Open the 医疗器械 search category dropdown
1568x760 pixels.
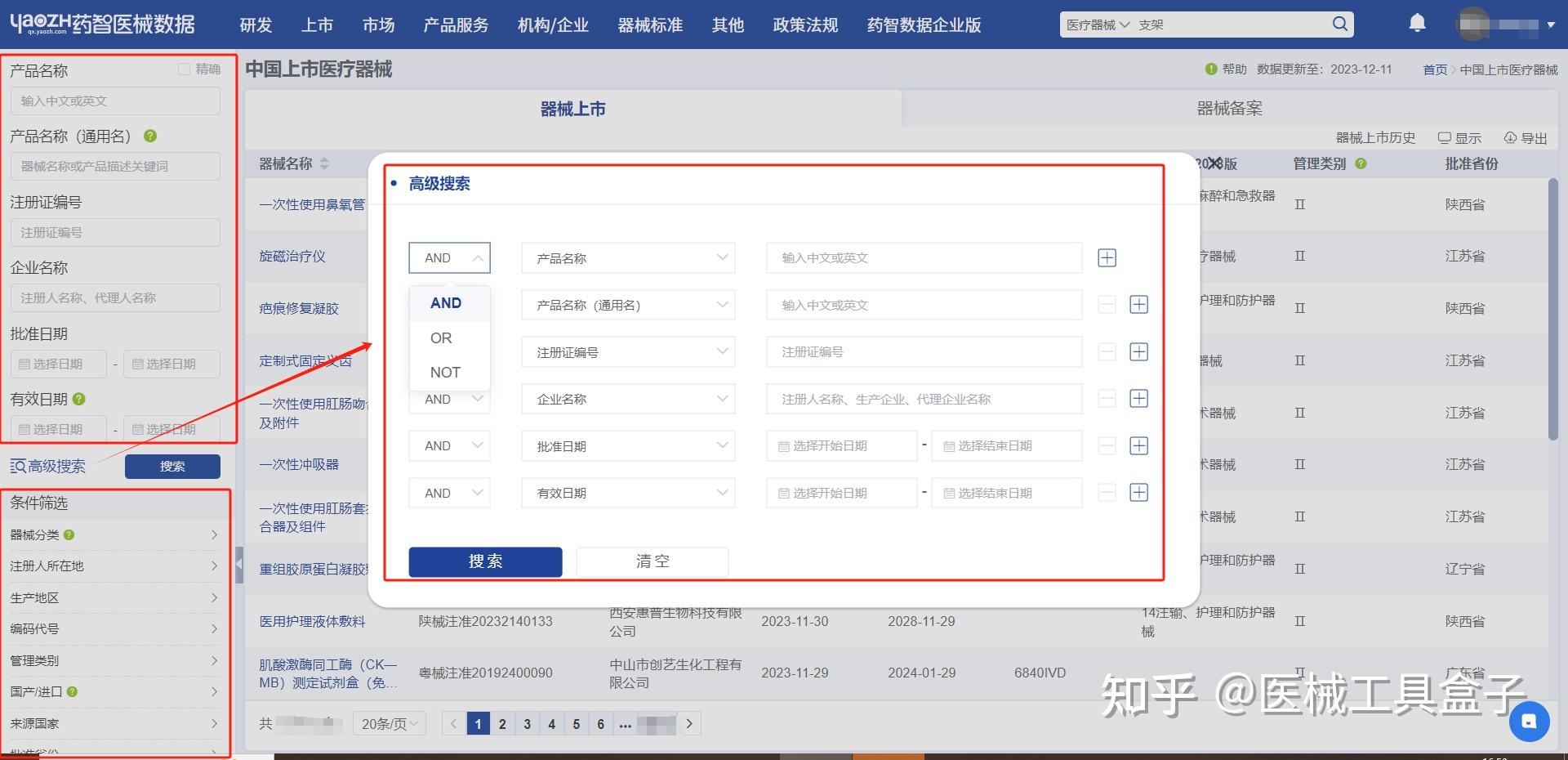(1098, 25)
